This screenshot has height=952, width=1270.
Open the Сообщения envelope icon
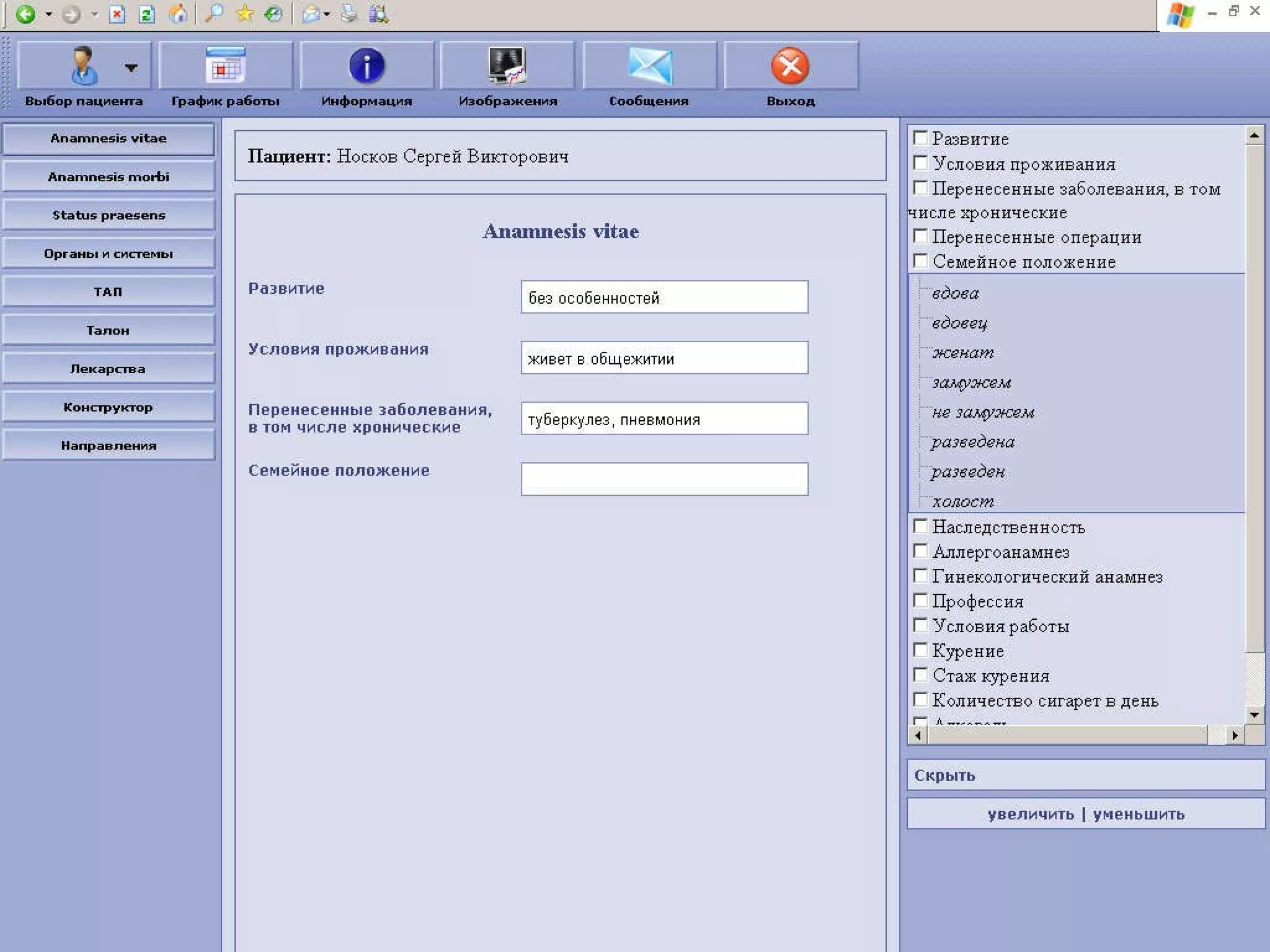(x=649, y=66)
